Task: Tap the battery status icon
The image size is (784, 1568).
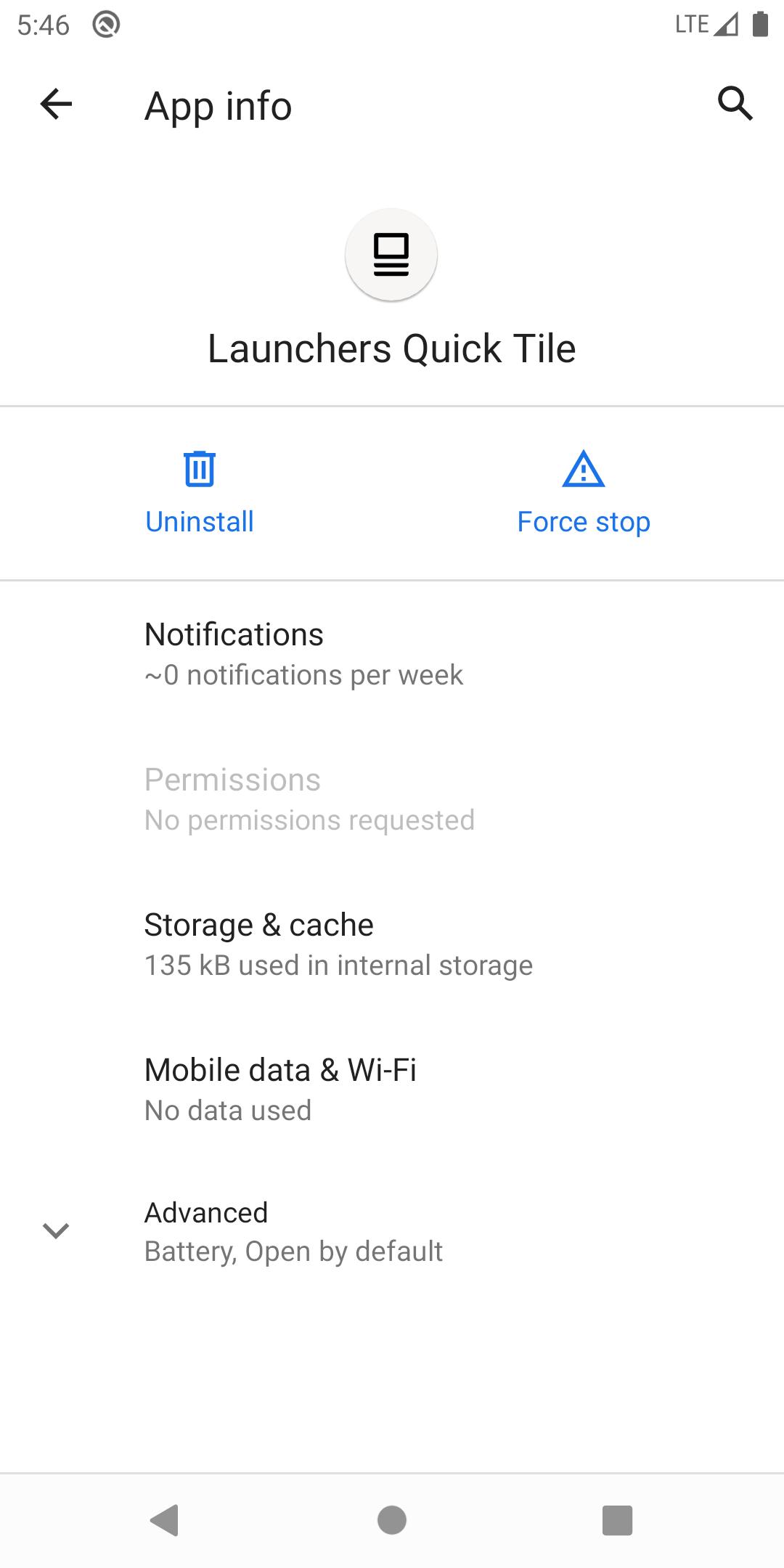Action: (760, 24)
